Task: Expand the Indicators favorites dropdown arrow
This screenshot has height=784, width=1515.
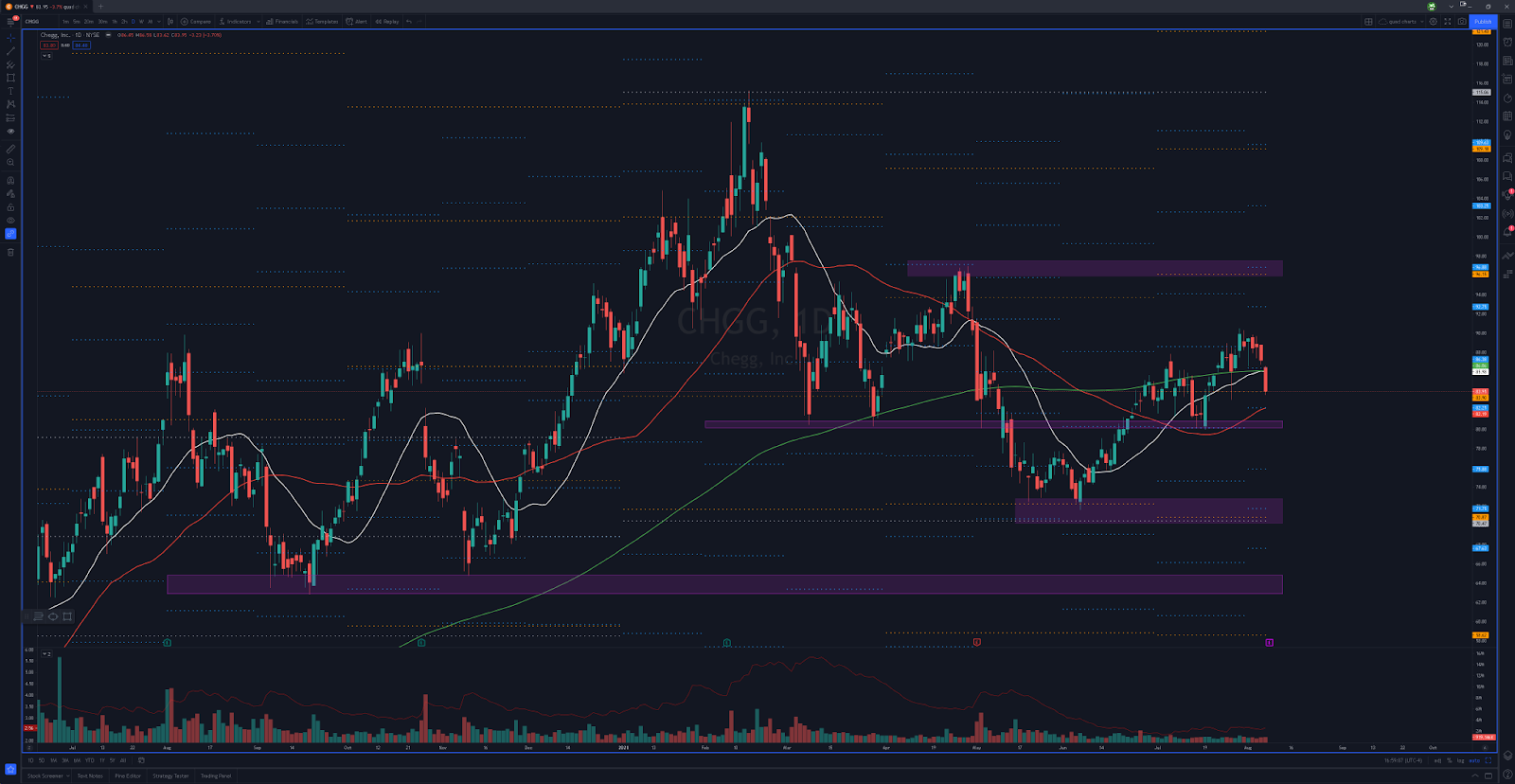Action: [258, 21]
